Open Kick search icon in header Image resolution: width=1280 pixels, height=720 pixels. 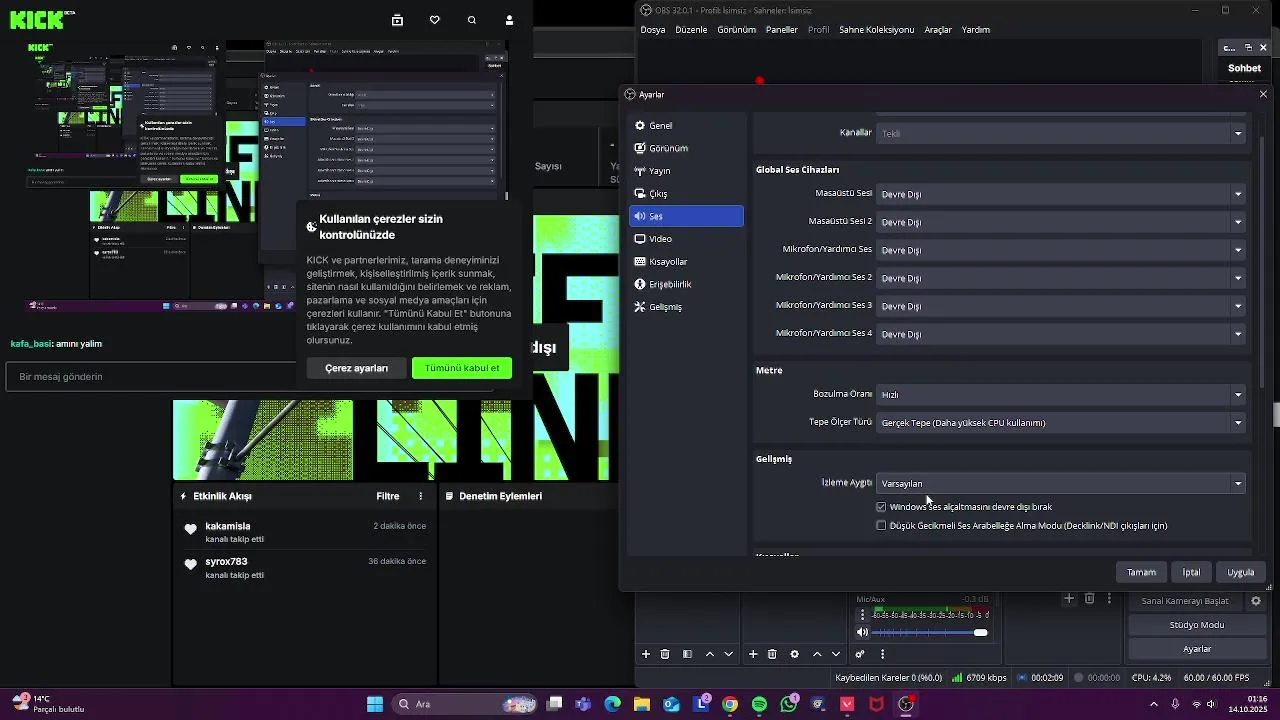(472, 20)
